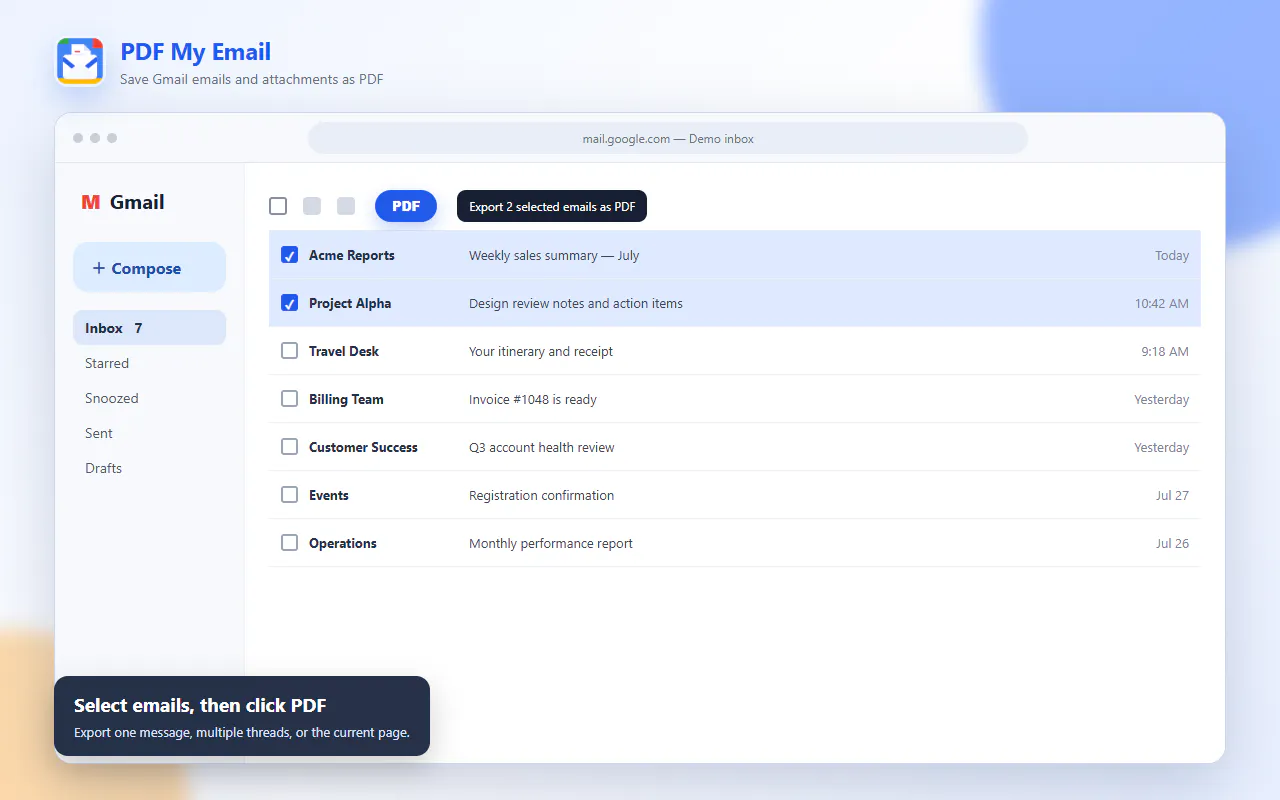Screen dimensions: 1280x800
Task: Click the blue PDF export button
Action: 406,206
